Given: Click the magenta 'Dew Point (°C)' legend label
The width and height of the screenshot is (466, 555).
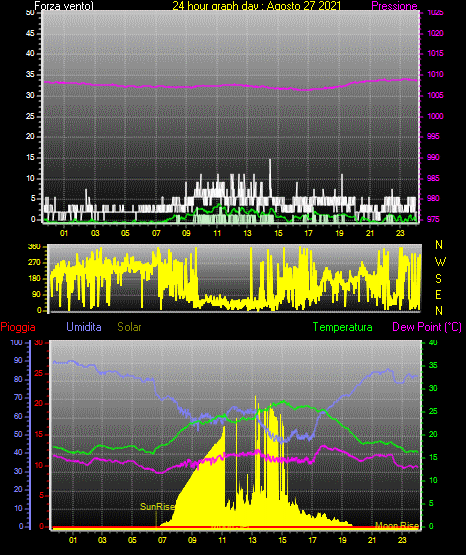Looking at the screenshot, I should (427, 327).
